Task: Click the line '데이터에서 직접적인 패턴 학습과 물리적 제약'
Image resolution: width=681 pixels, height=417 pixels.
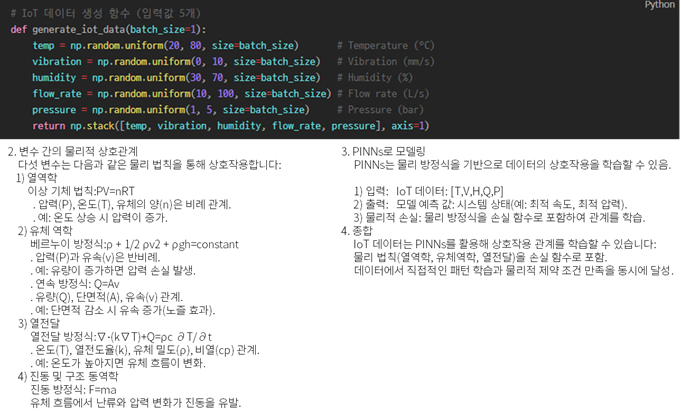Action: click(514, 271)
